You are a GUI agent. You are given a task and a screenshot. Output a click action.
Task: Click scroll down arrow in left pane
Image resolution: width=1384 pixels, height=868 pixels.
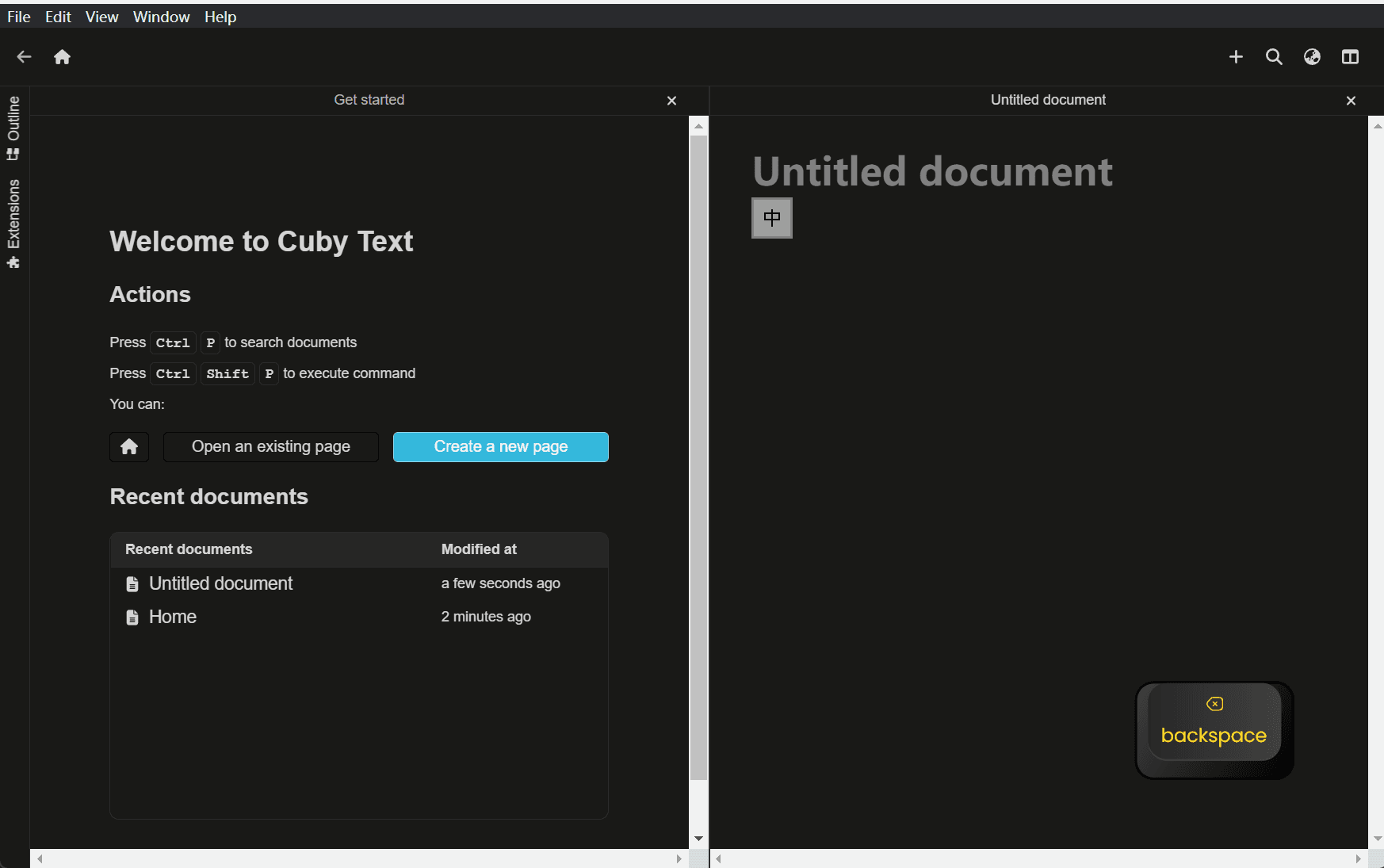point(698,839)
